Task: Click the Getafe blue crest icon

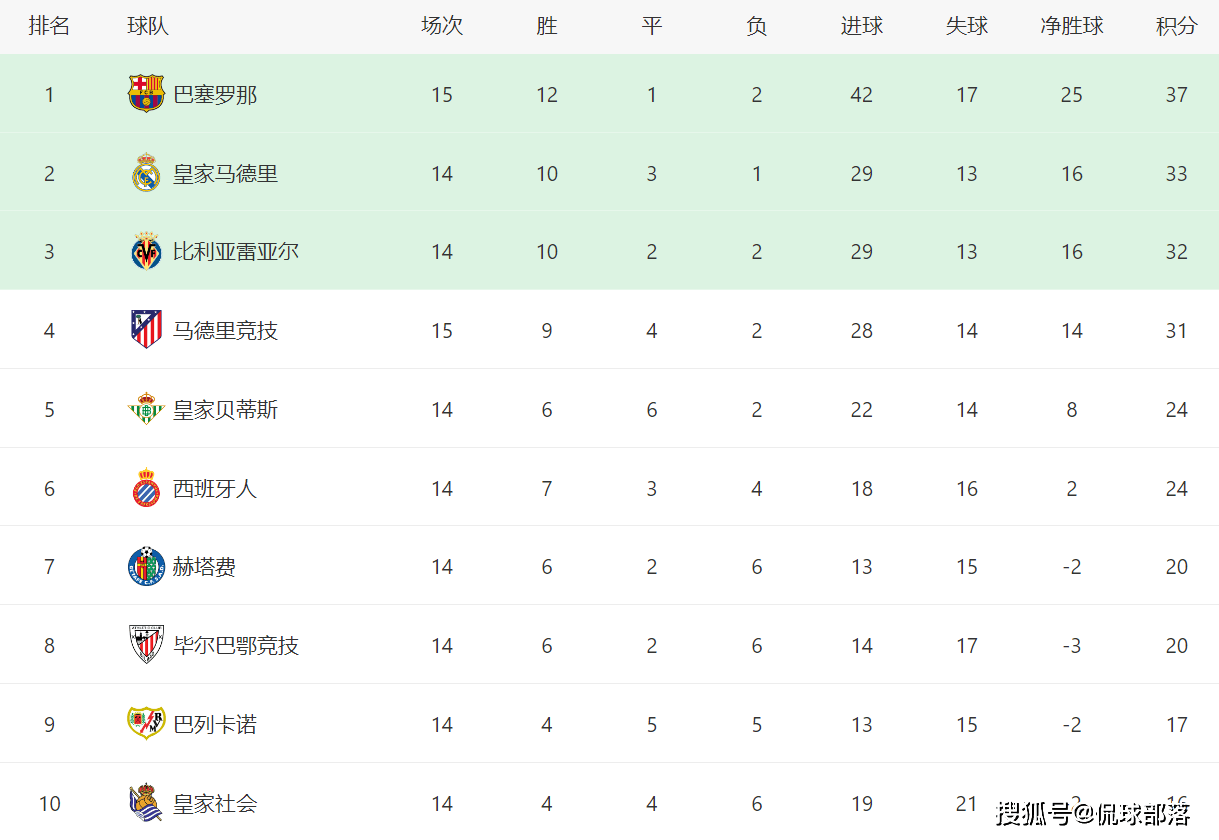Action: 146,567
